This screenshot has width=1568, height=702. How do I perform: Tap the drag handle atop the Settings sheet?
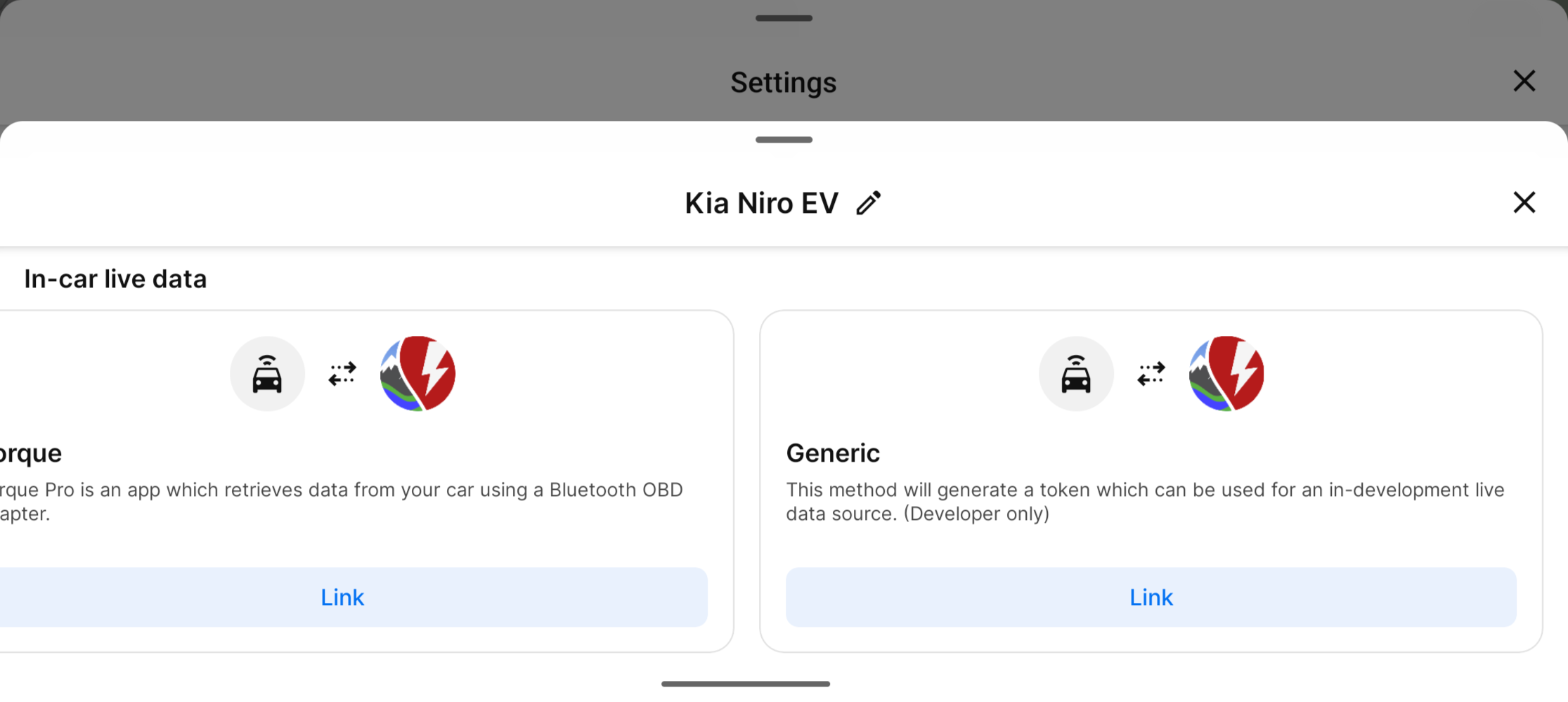[x=784, y=18]
